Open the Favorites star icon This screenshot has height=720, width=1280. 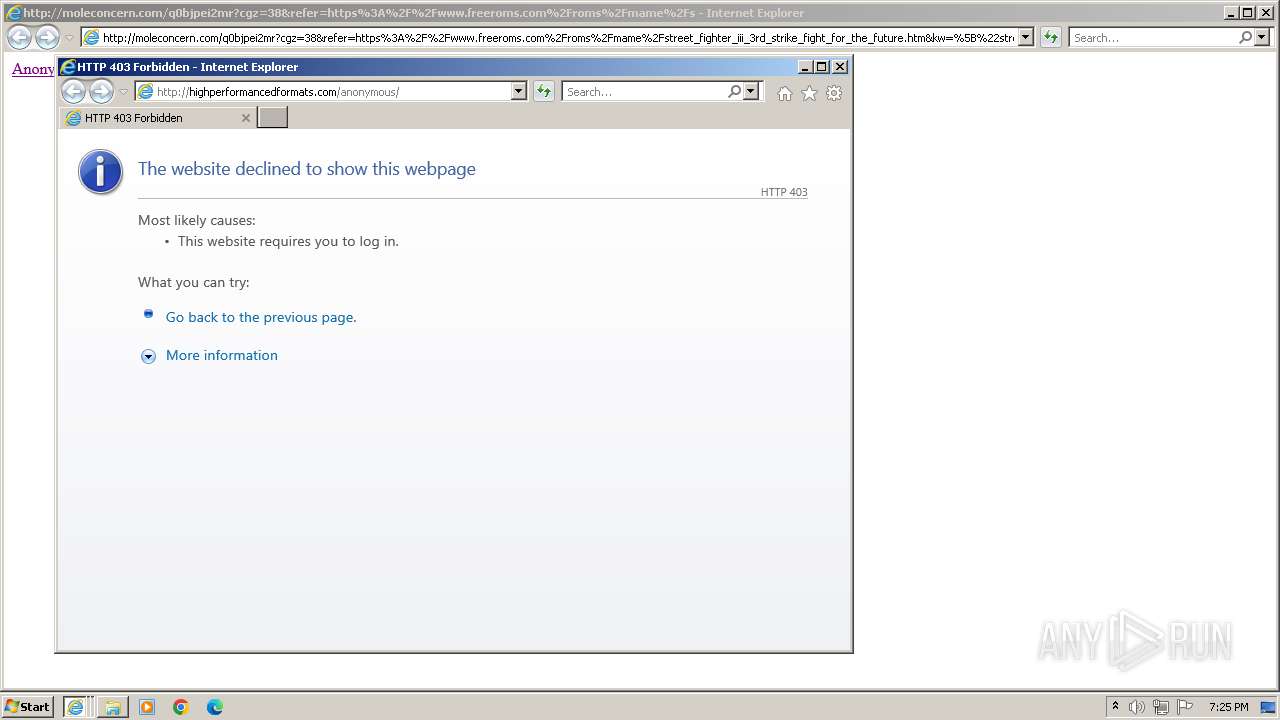809,93
